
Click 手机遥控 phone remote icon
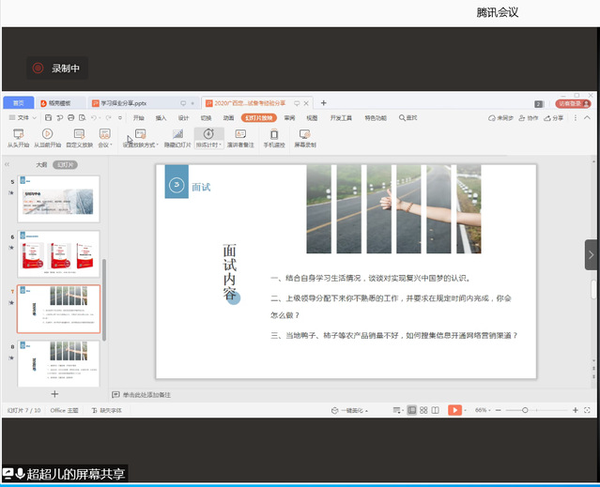pyautogui.click(x=274, y=134)
